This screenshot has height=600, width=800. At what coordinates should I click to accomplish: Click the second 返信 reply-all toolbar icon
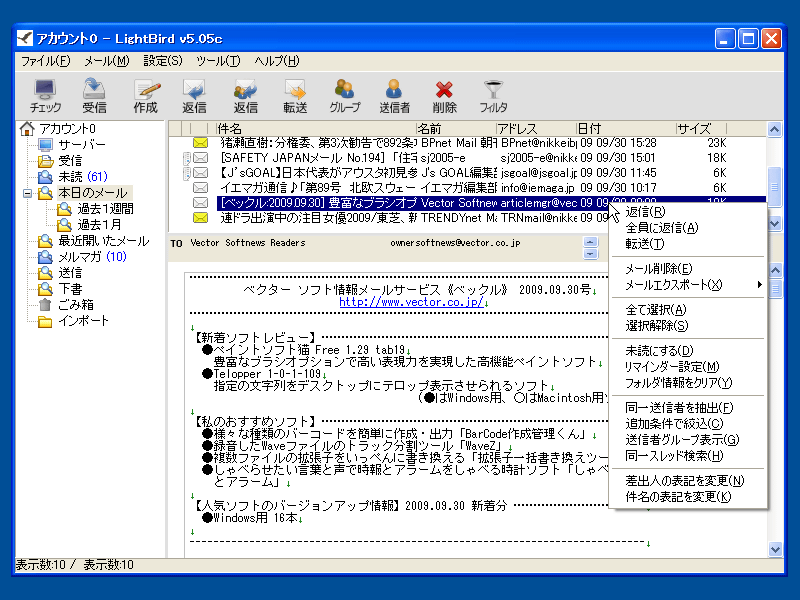coord(245,96)
